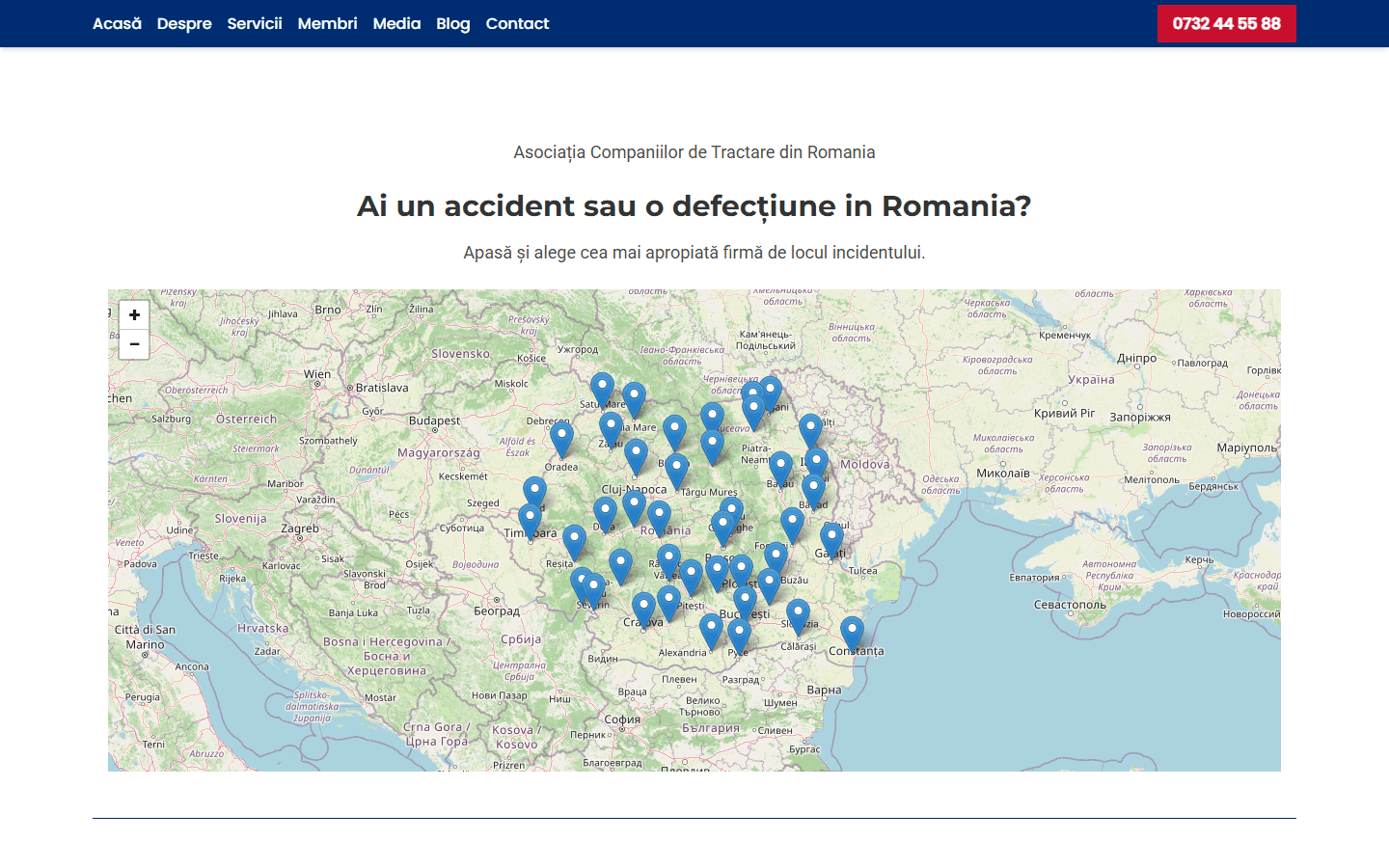The height and width of the screenshot is (868, 1389).
Task: Zoom in on the map
Action: pos(134,315)
